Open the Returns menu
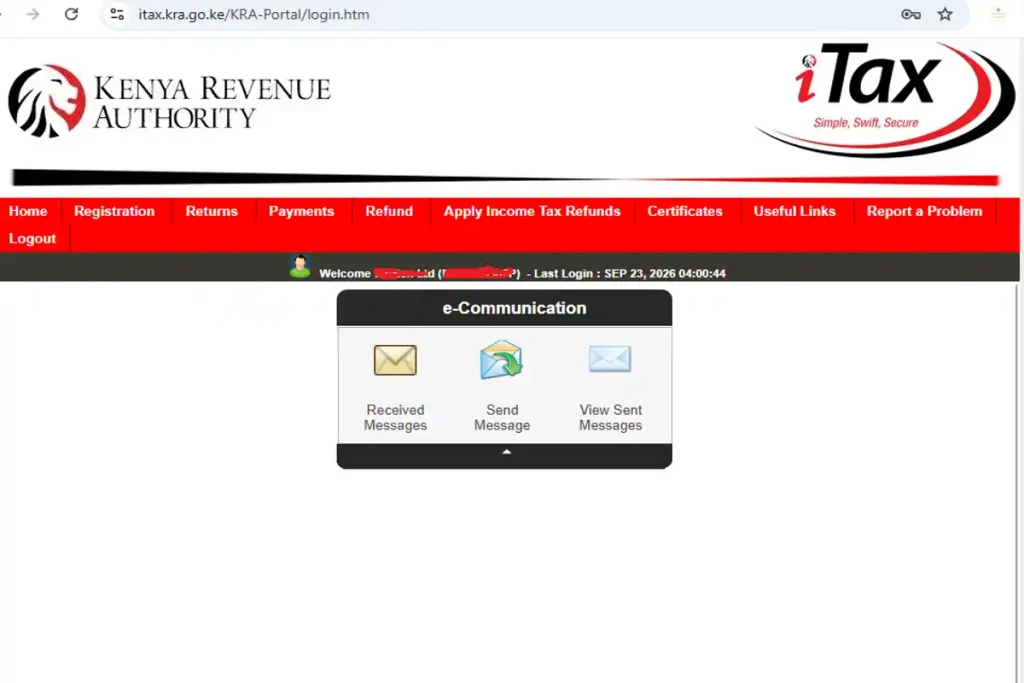 click(212, 211)
